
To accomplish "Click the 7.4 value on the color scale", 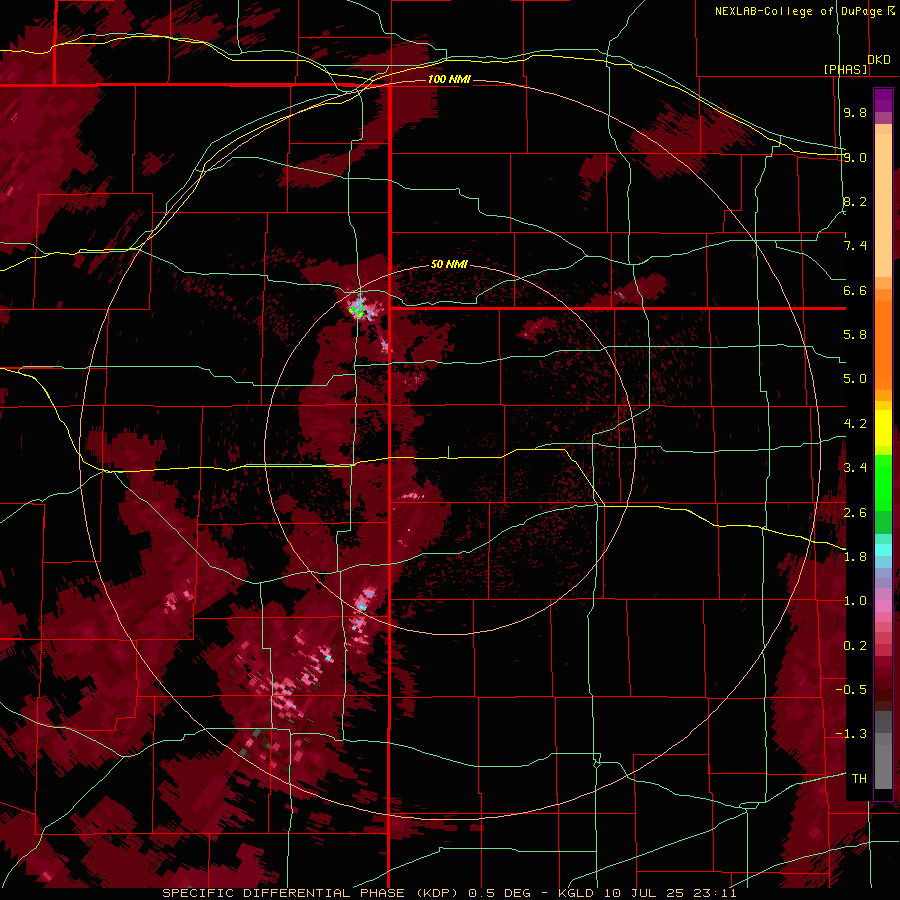I will pyautogui.click(x=855, y=246).
